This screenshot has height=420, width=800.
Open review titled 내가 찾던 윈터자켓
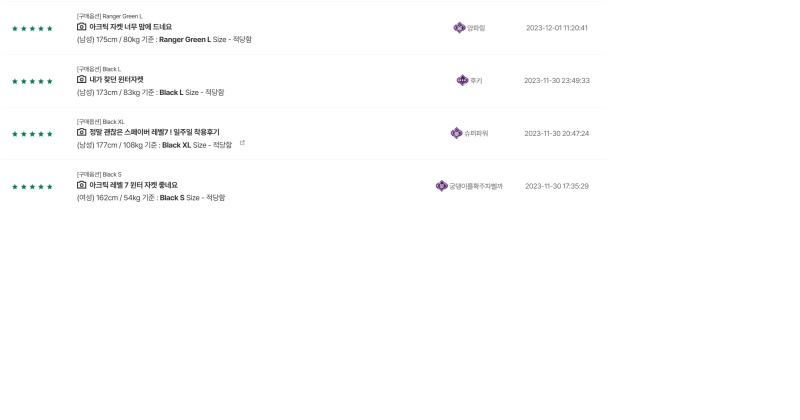click(x=117, y=80)
